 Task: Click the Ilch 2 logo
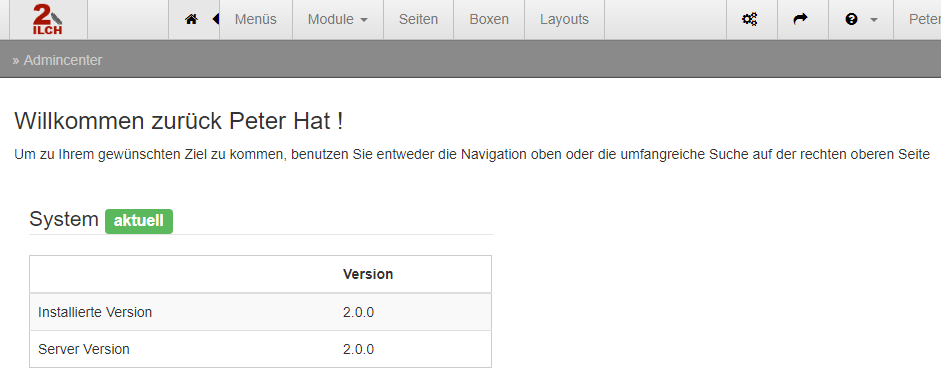[x=48, y=20]
